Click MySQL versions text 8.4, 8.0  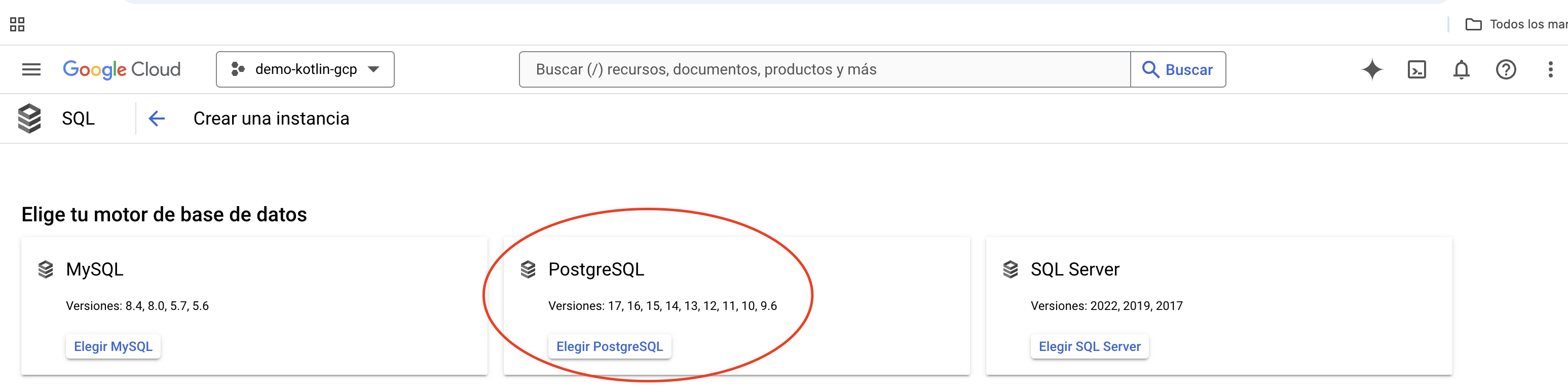[137, 305]
